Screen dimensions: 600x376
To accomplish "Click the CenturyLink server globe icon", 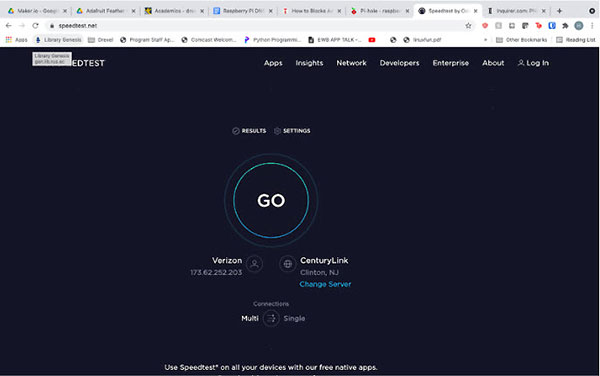I will pyautogui.click(x=288, y=264).
